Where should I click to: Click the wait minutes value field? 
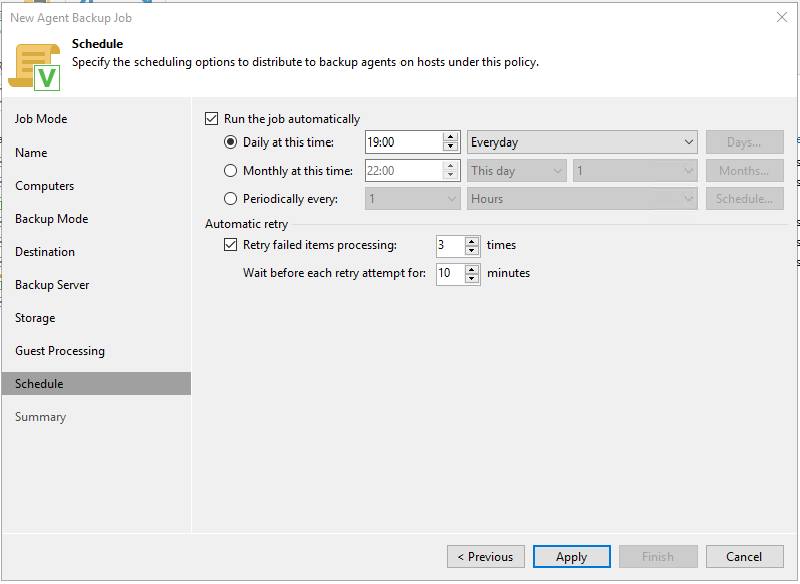tap(450, 274)
